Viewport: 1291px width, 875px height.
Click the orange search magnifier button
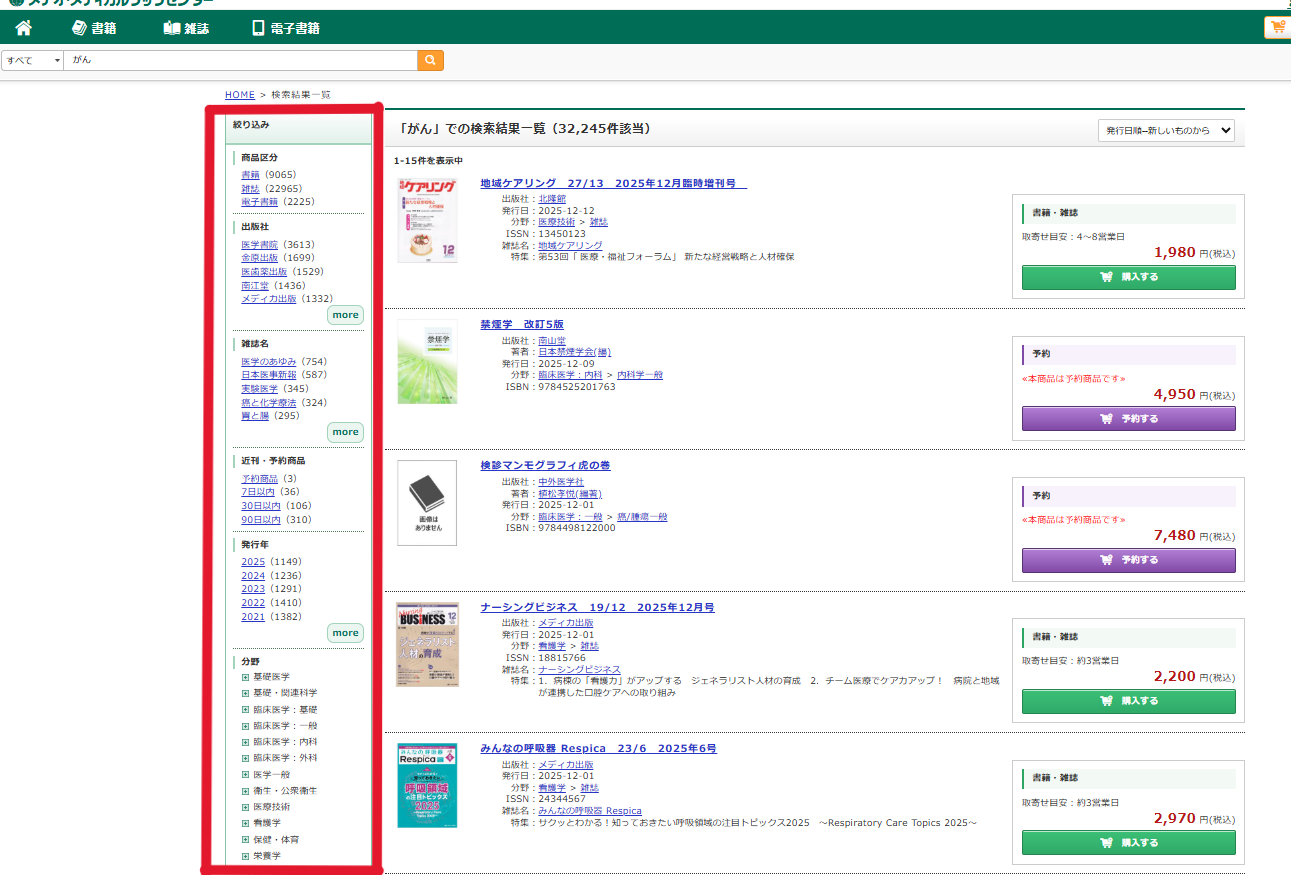tap(430, 61)
